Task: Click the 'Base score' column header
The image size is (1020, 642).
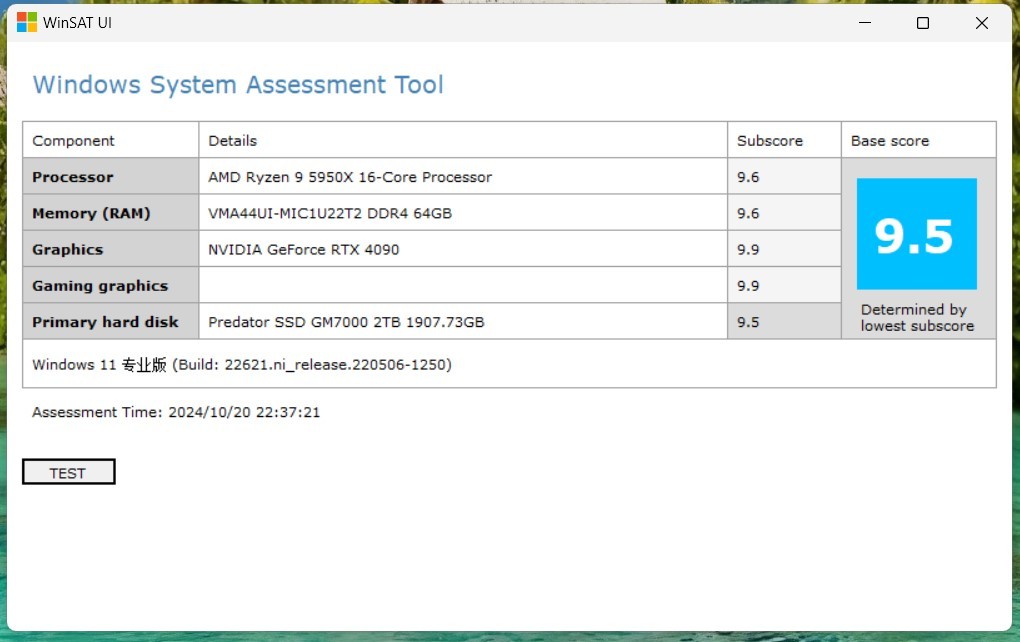Action: pos(919,140)
